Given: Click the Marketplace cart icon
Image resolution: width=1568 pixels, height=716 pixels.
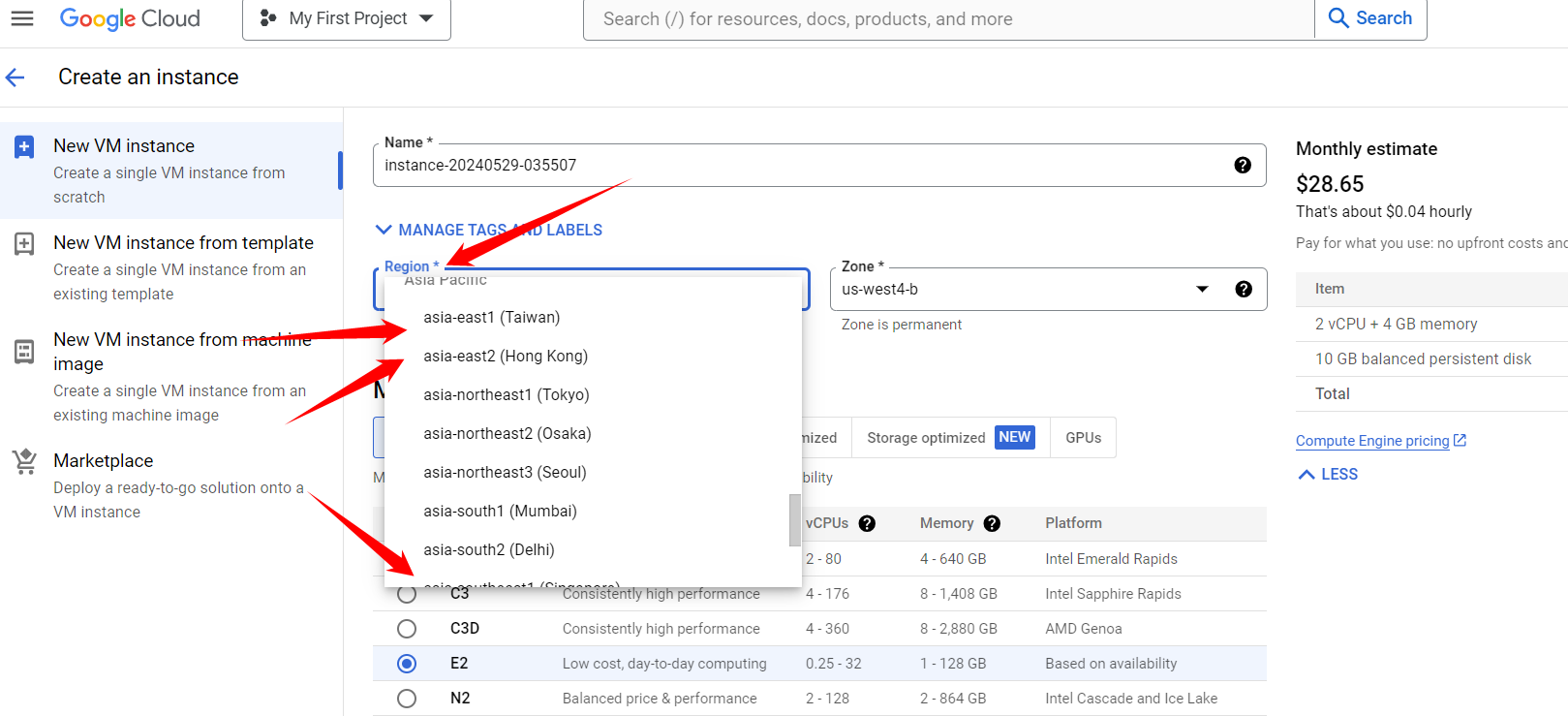Looking at the screenshot, I should pyautogui.click(x=24, y=461).
